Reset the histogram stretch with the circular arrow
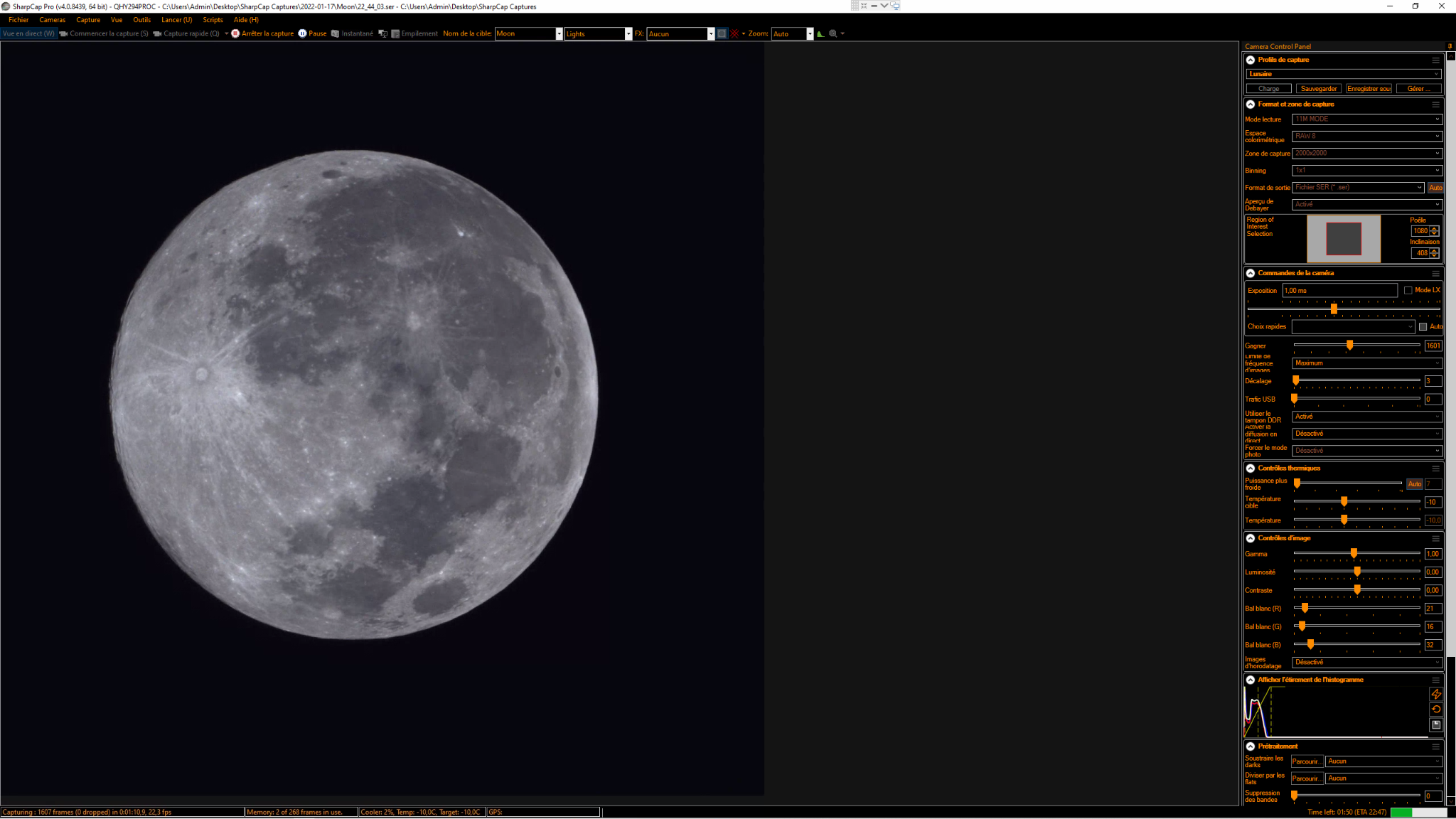 (1436, 710)
